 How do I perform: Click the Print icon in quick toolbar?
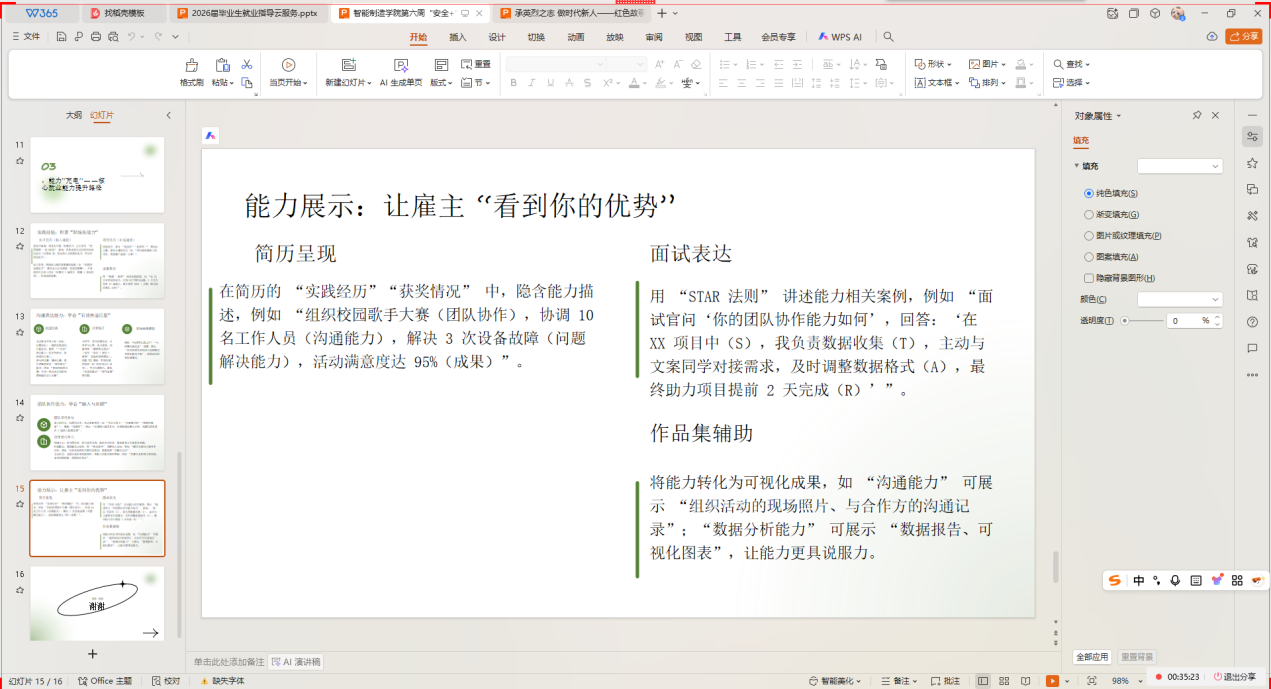pyautogui.click(x=96, y=37)
